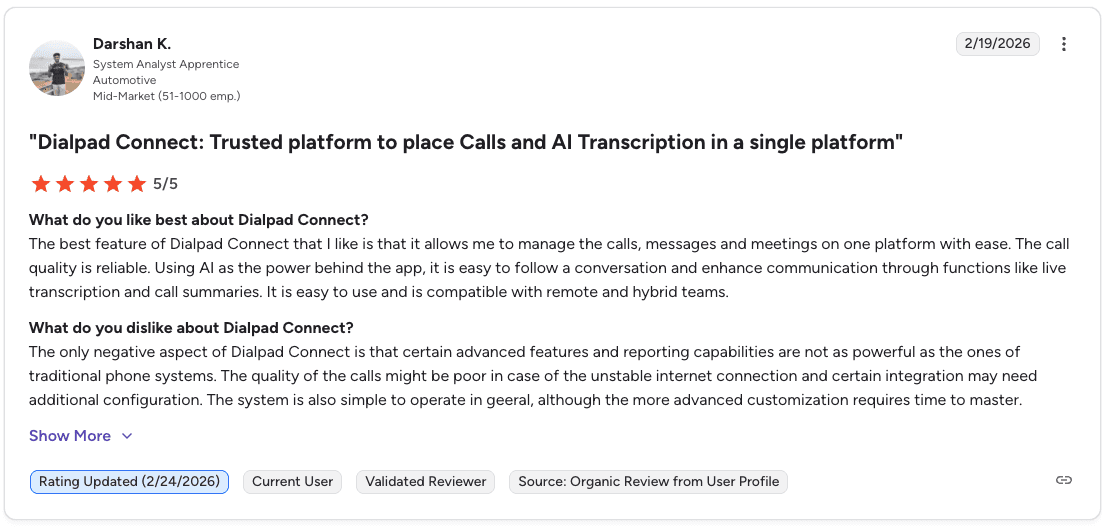
Task: Click the second red rating star
Action: (65, 184)
